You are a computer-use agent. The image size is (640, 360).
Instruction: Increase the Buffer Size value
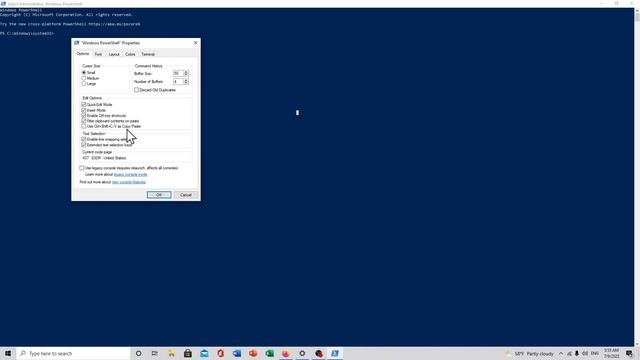[186, 72]
